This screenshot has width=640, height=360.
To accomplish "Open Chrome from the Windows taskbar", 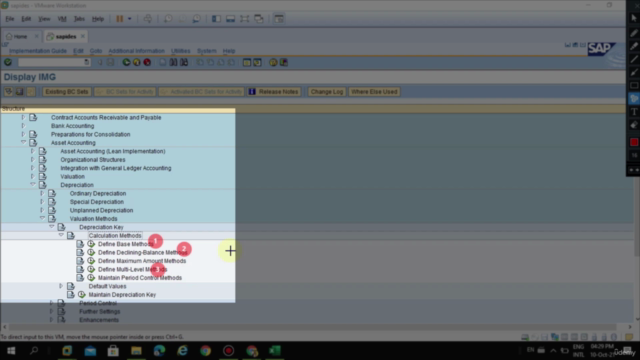I will 205,351.
